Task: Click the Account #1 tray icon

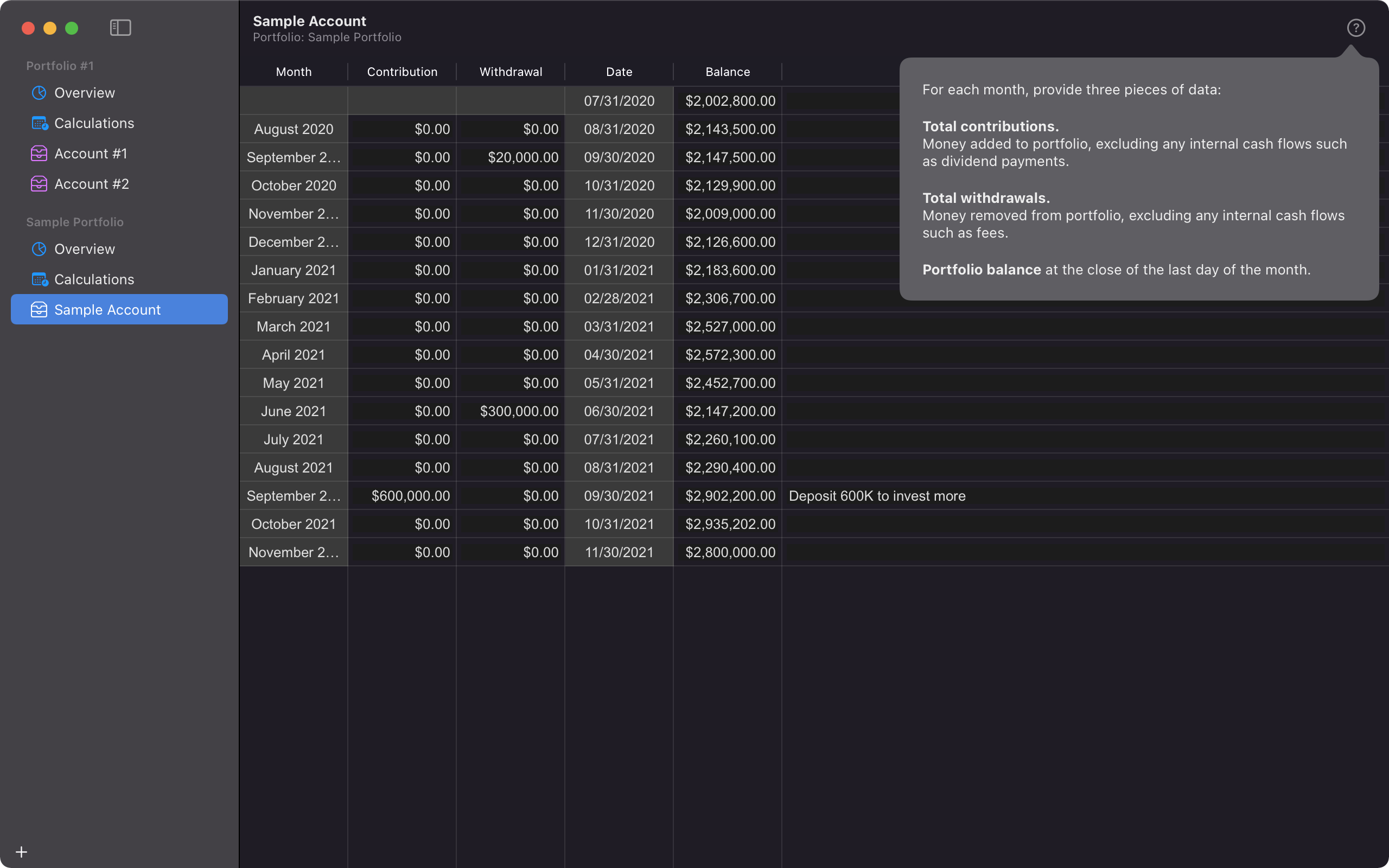Action: (39, 154)
